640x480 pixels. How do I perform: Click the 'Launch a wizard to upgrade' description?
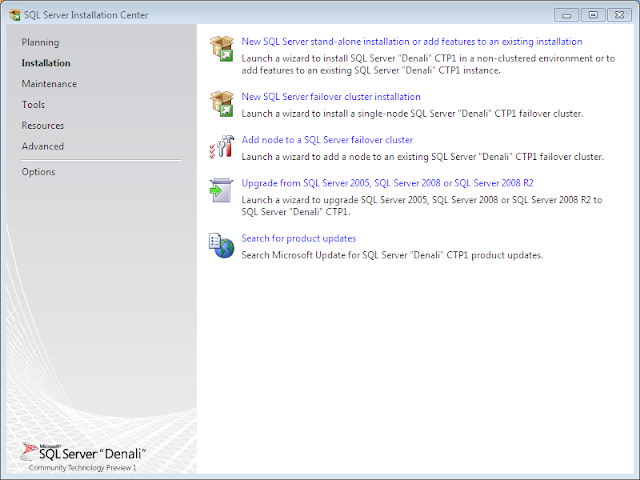pos(422,206)
